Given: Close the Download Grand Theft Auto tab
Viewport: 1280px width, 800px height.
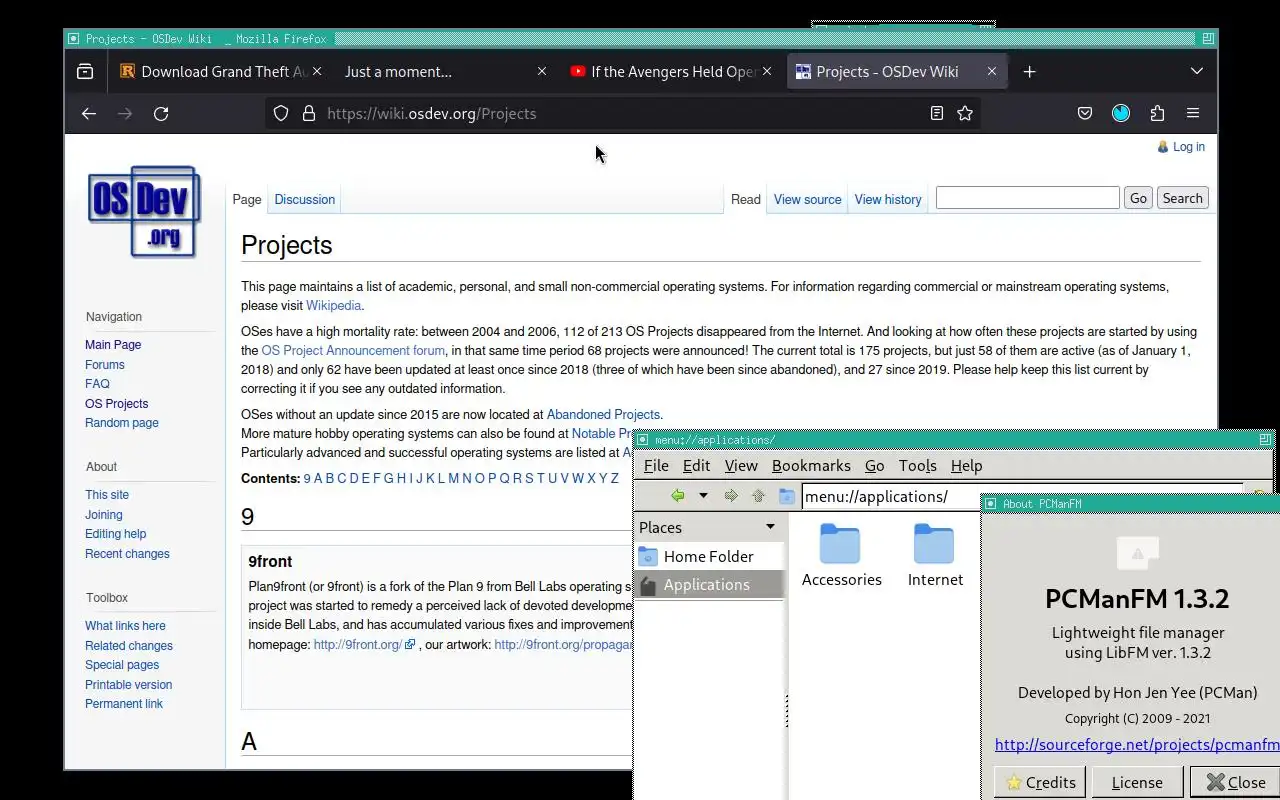Looking at the screenshot, I should 317,71.
